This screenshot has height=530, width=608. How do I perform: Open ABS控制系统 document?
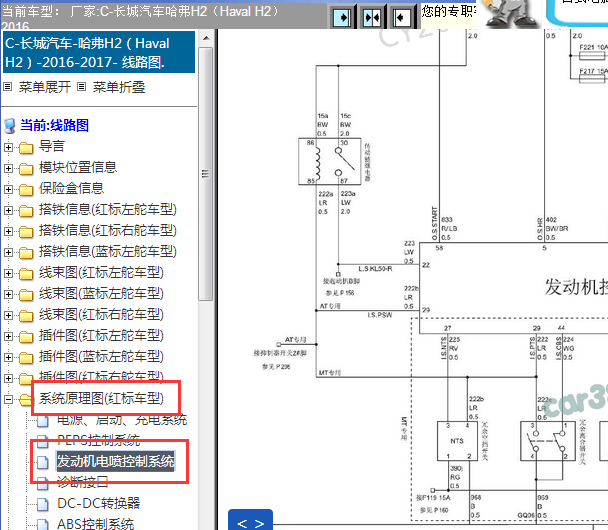(x=95, y=524)
